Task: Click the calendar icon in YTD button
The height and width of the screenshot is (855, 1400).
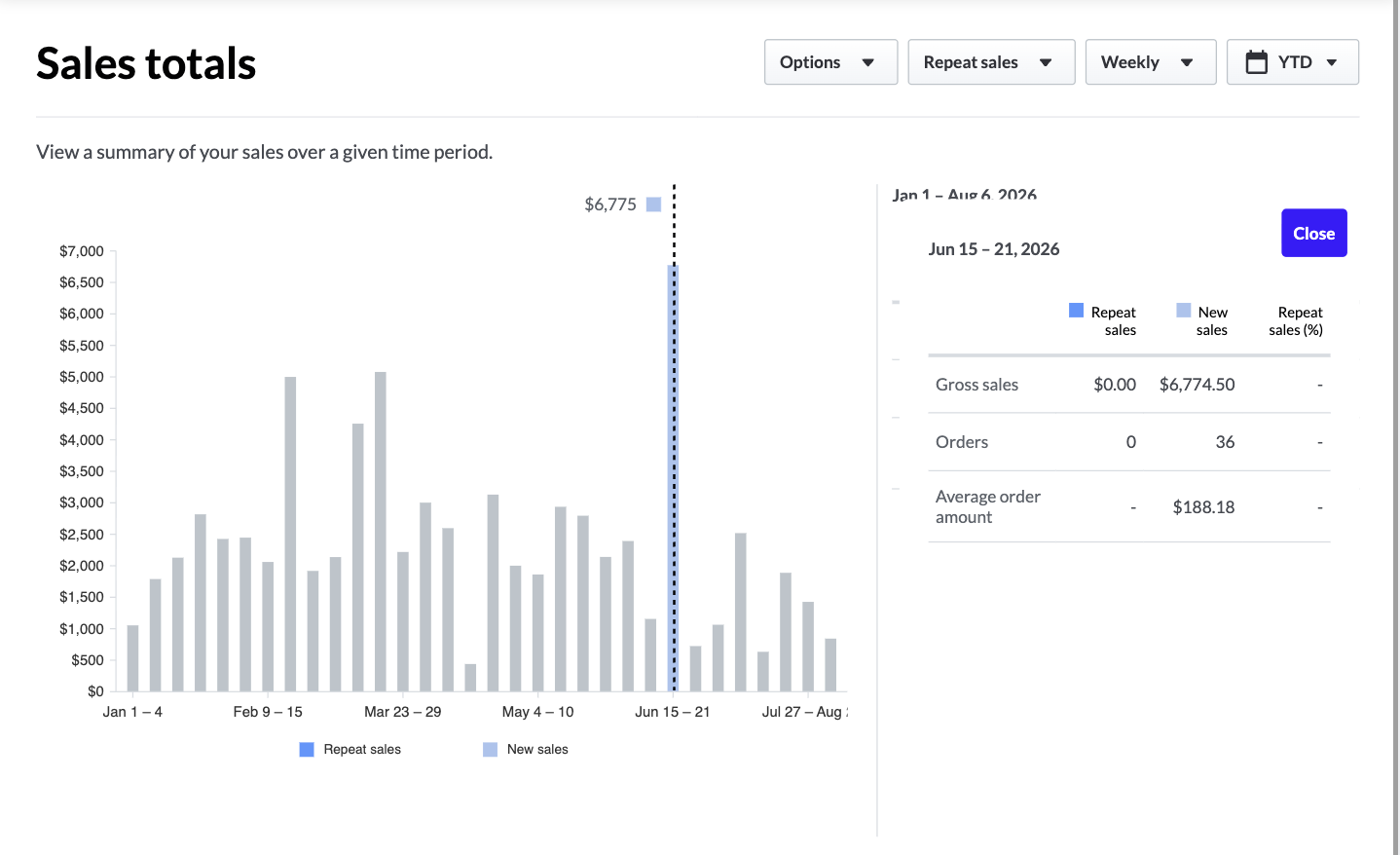Action: [1257, 62]
